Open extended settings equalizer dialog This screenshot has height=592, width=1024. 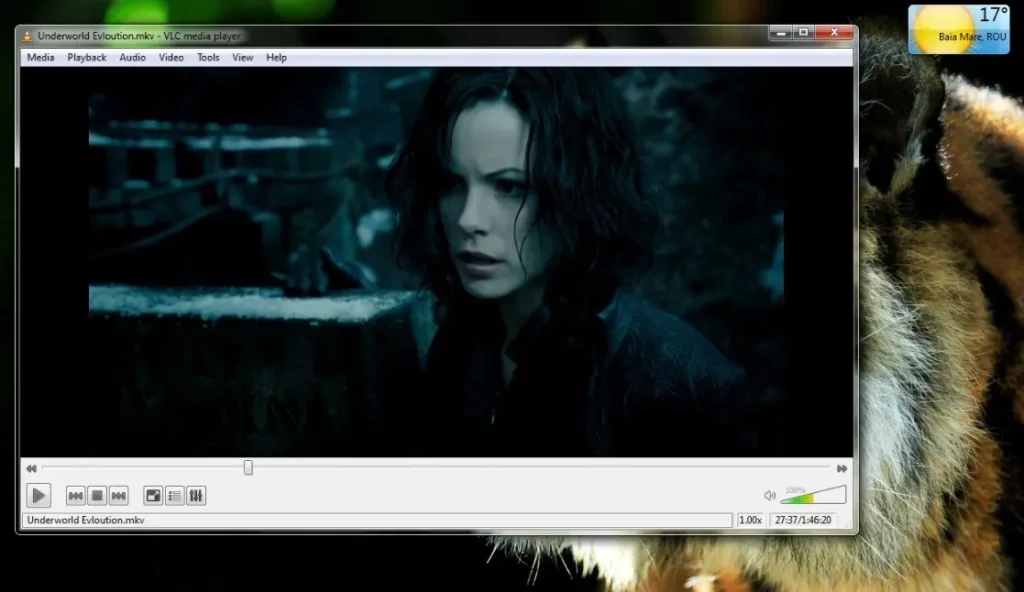tap(196, 496)
